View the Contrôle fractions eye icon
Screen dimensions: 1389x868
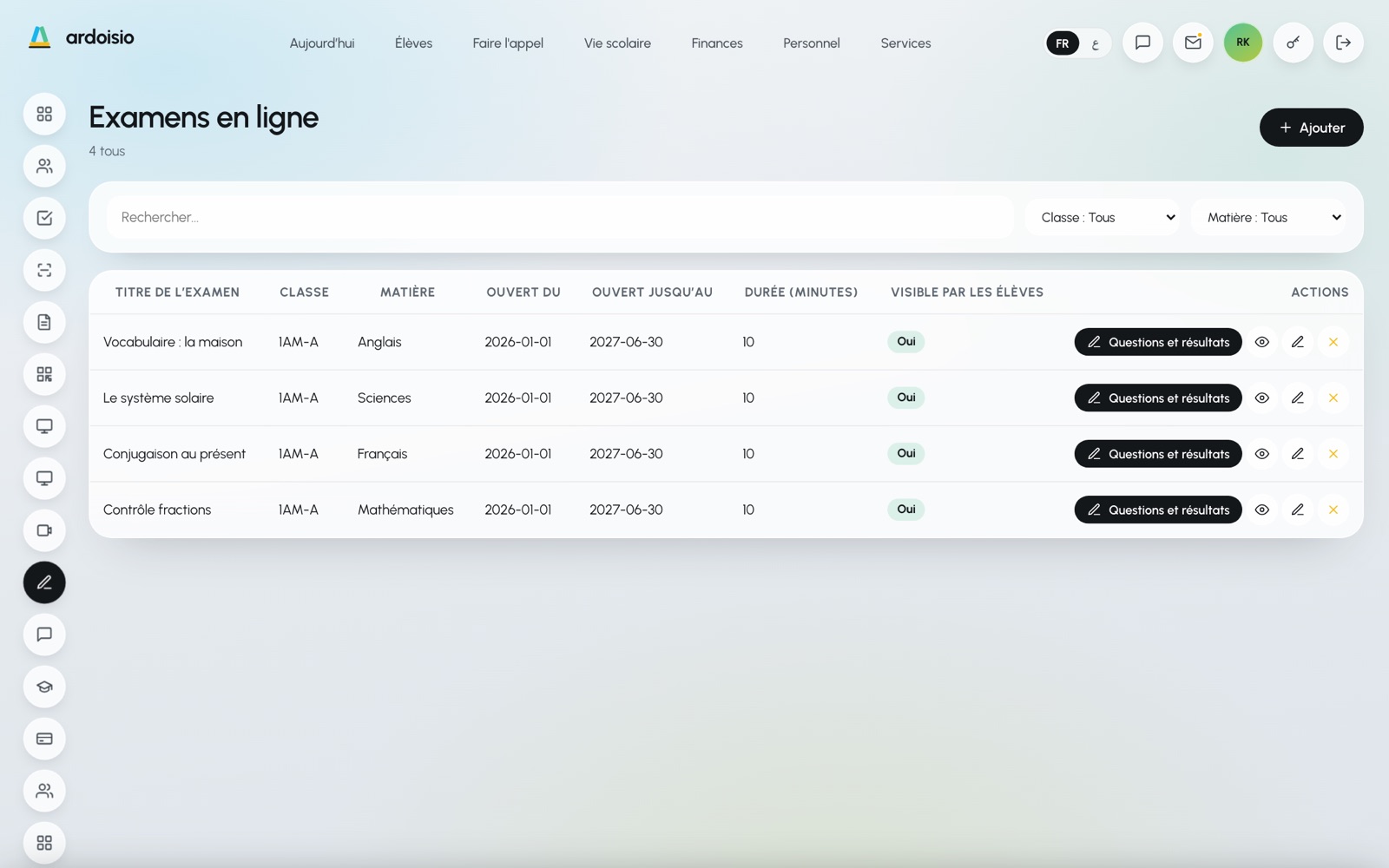click(x=1262, y=510)
